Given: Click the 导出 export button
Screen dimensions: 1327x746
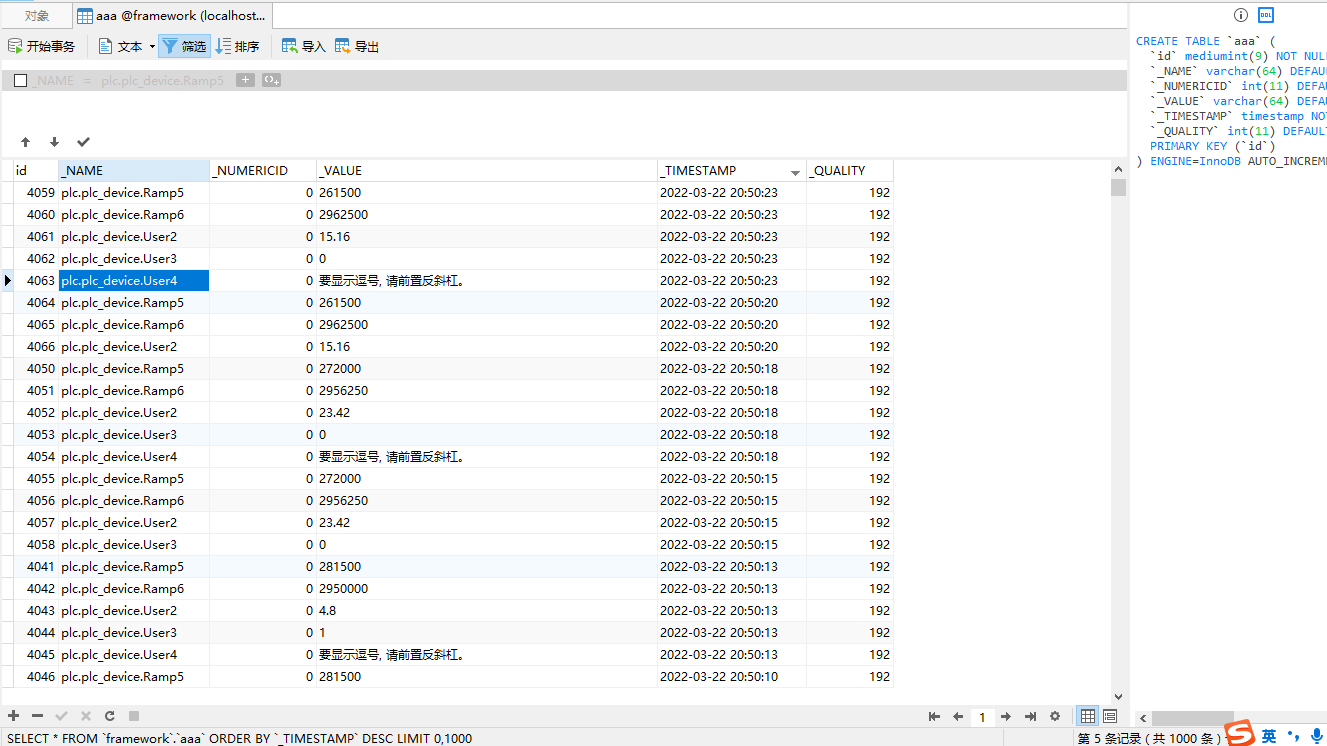Looking at the screenshot, I should tap(363, 45).
